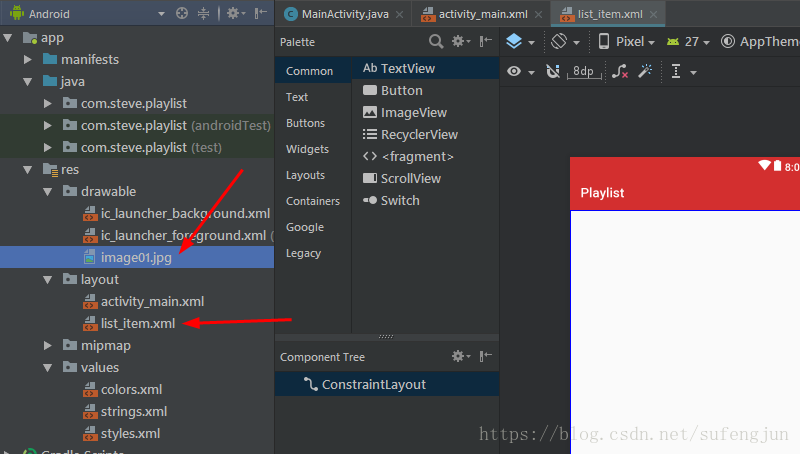Image resolution: width=800 pixels, height=454 pixels.
Task: Close the list_item.xml tab
Action: click(x=654, y=15)
